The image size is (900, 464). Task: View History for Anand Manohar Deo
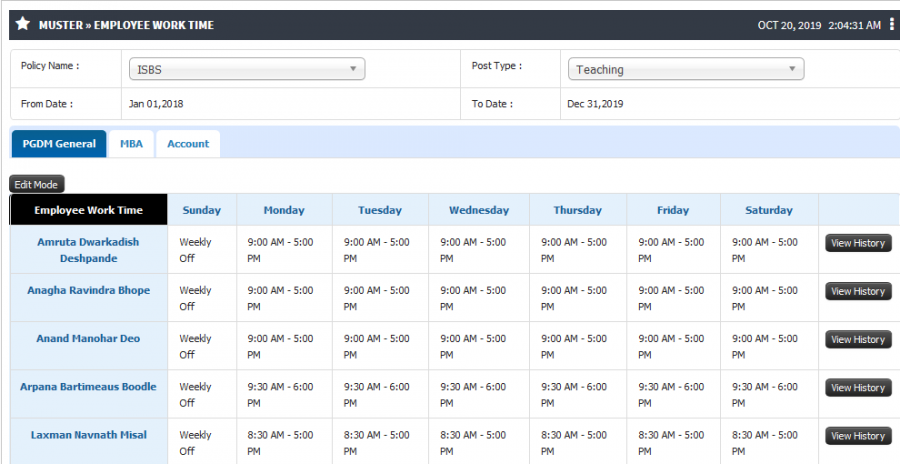pos(858,339)
